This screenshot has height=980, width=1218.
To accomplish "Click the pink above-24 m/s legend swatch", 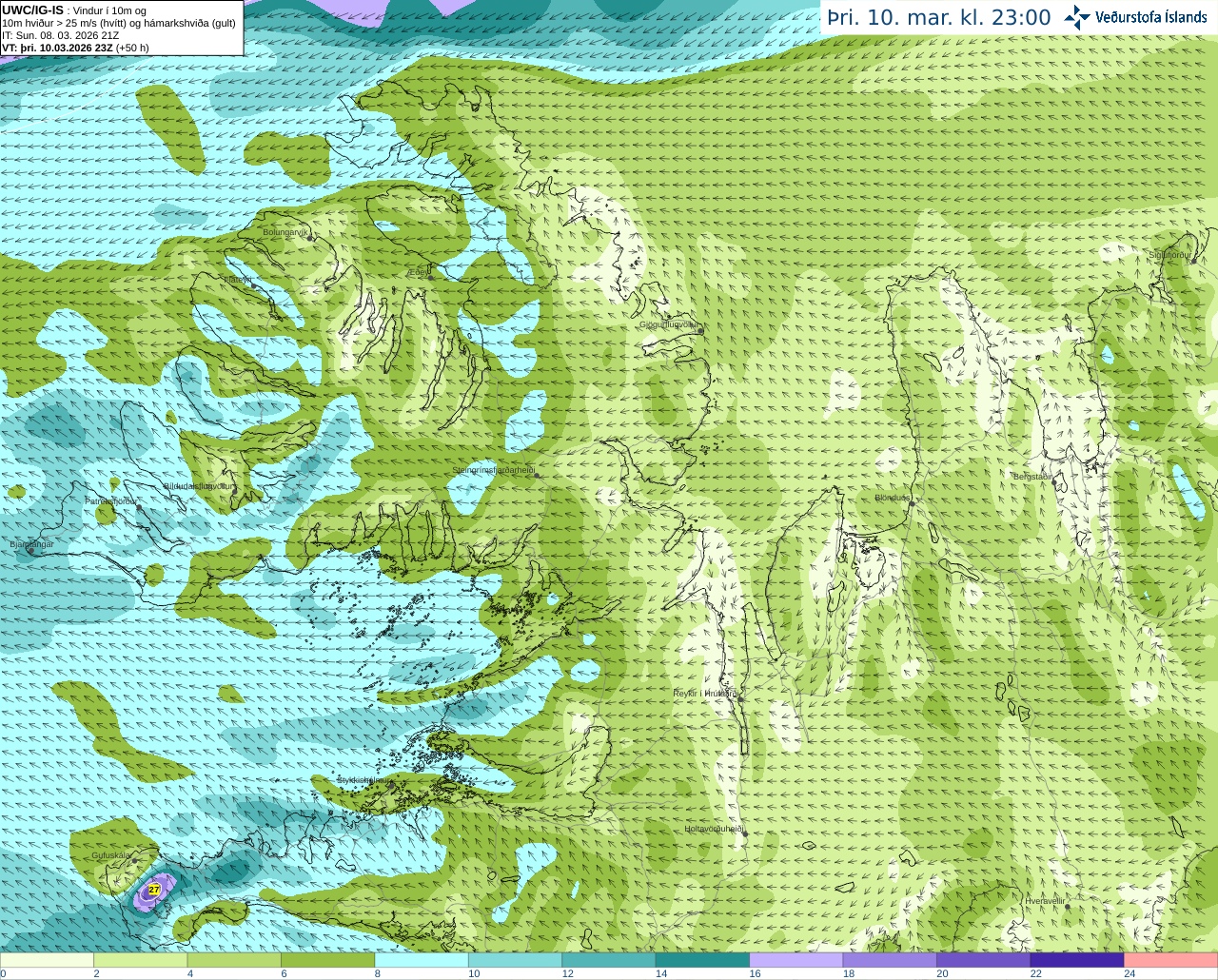I will pyautogui.click(x=1170, y=960).
